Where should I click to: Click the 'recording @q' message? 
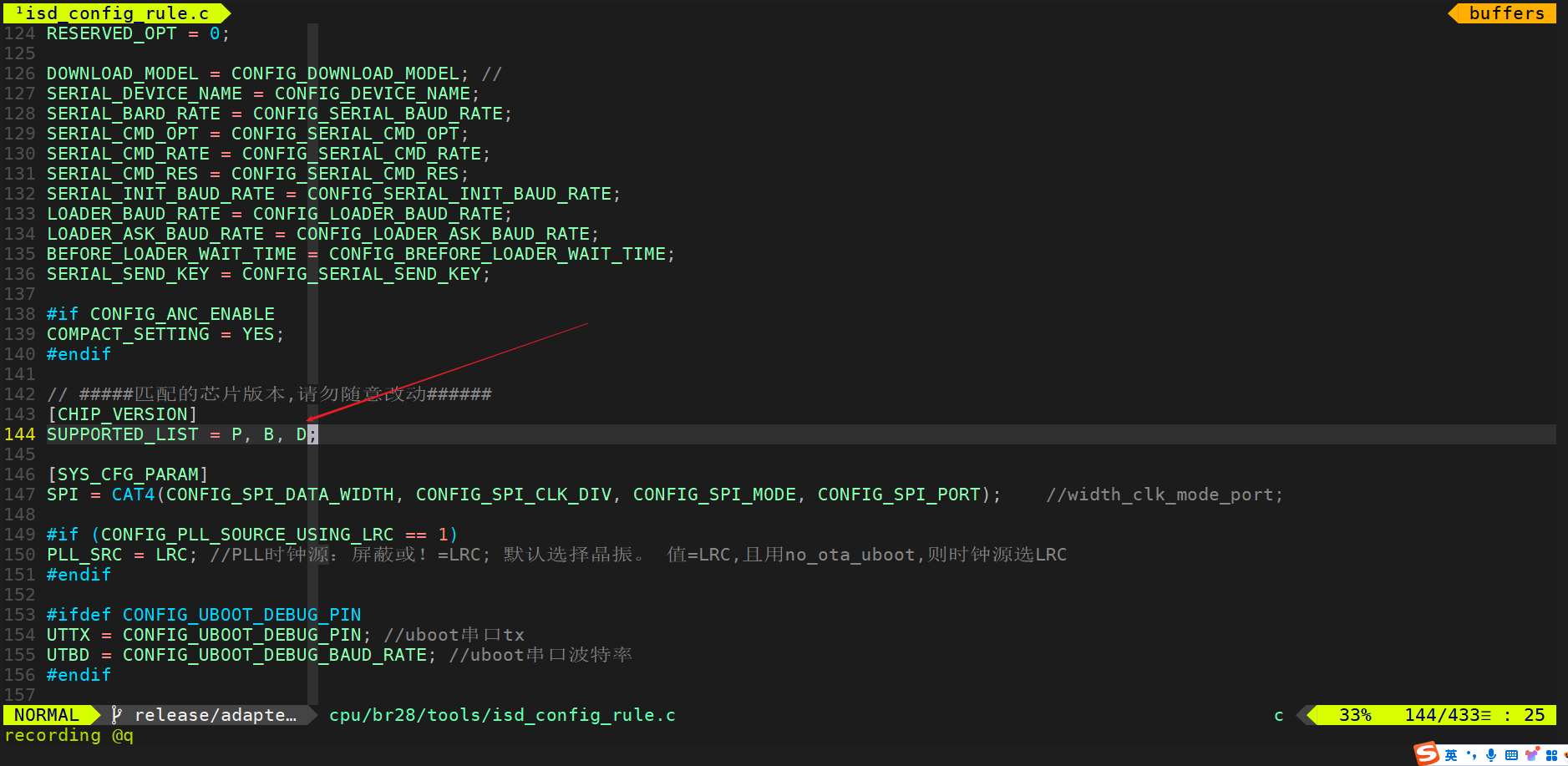coord(69,735)
